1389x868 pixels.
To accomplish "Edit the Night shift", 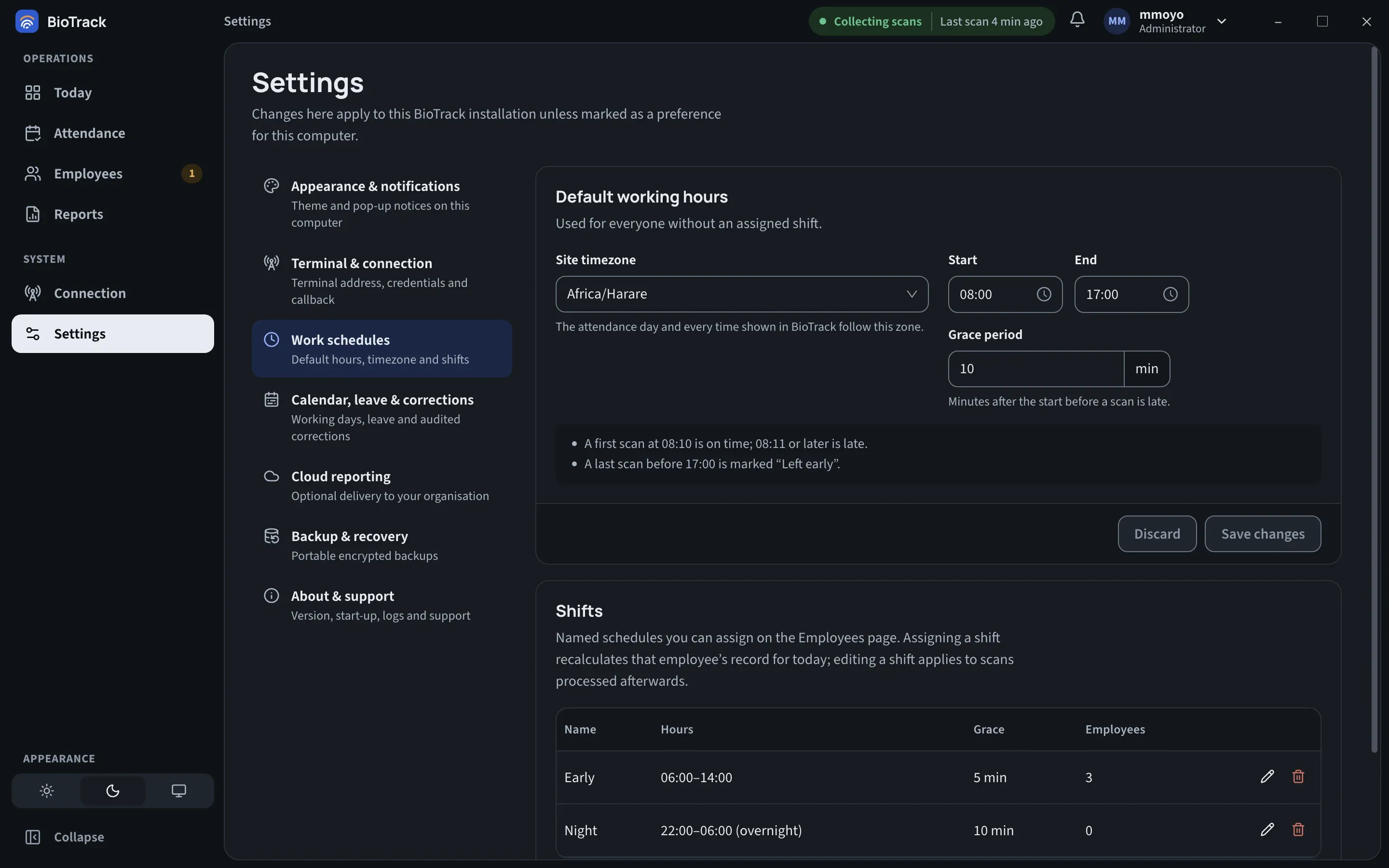I will click(x=1267, y=829).
